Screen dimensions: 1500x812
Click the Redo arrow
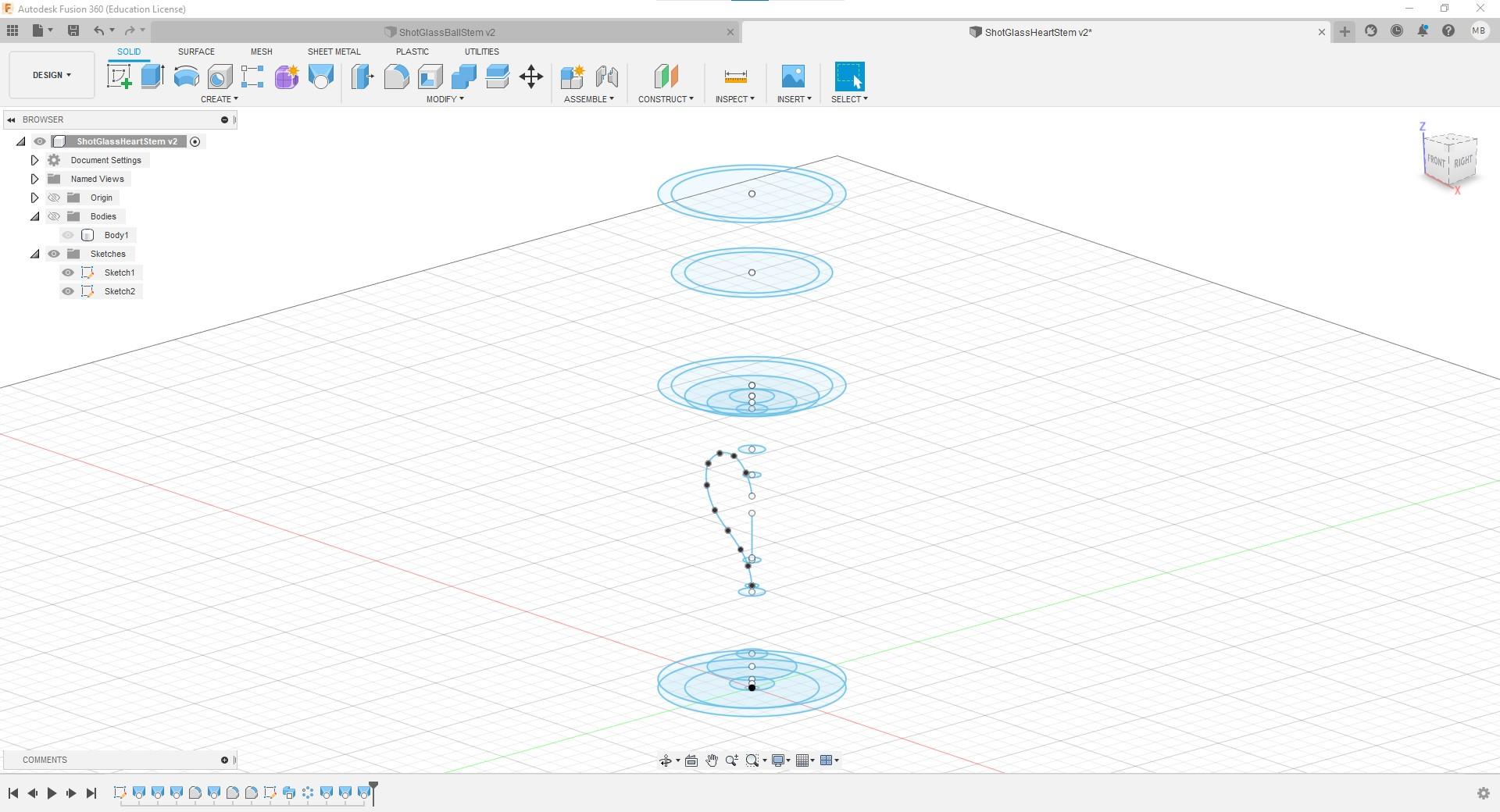coord(130,30)
